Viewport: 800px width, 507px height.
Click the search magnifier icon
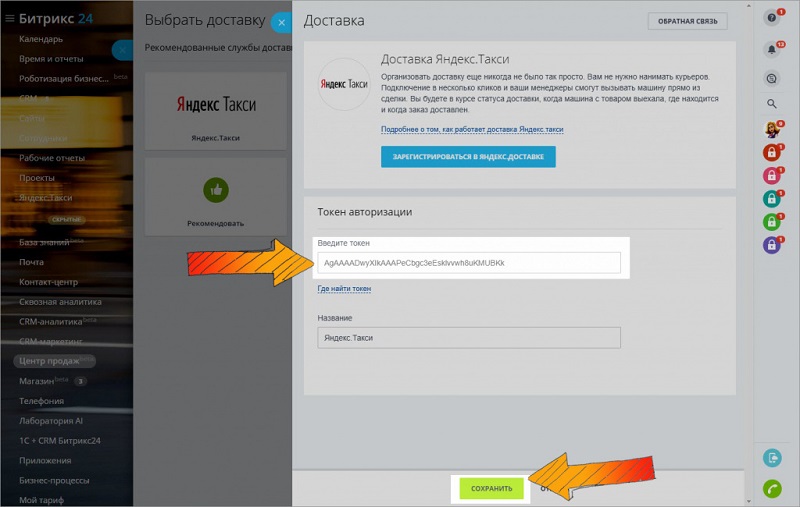[772, 104]
